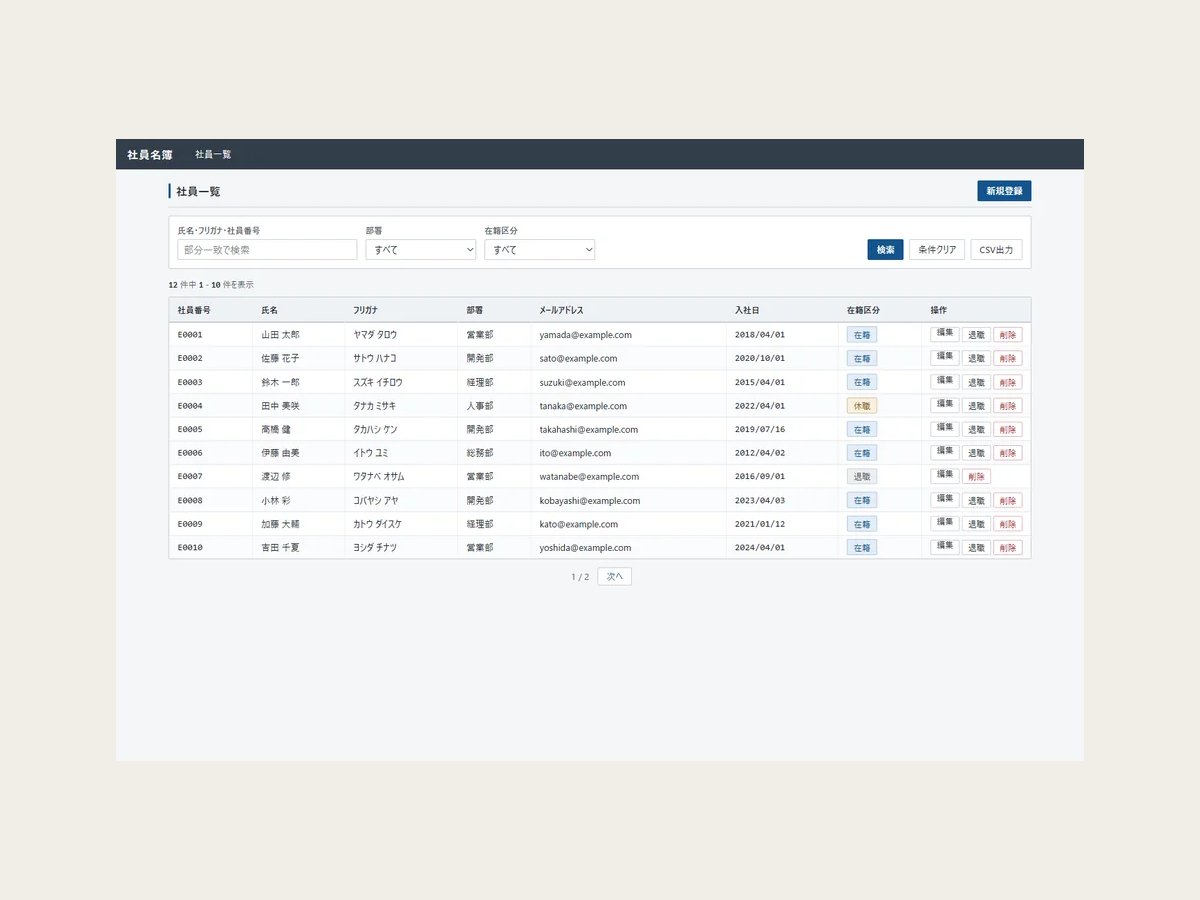The image size is (1200, 900).
Task: Click 退職 for employee E0008
Action: point(976,500)
